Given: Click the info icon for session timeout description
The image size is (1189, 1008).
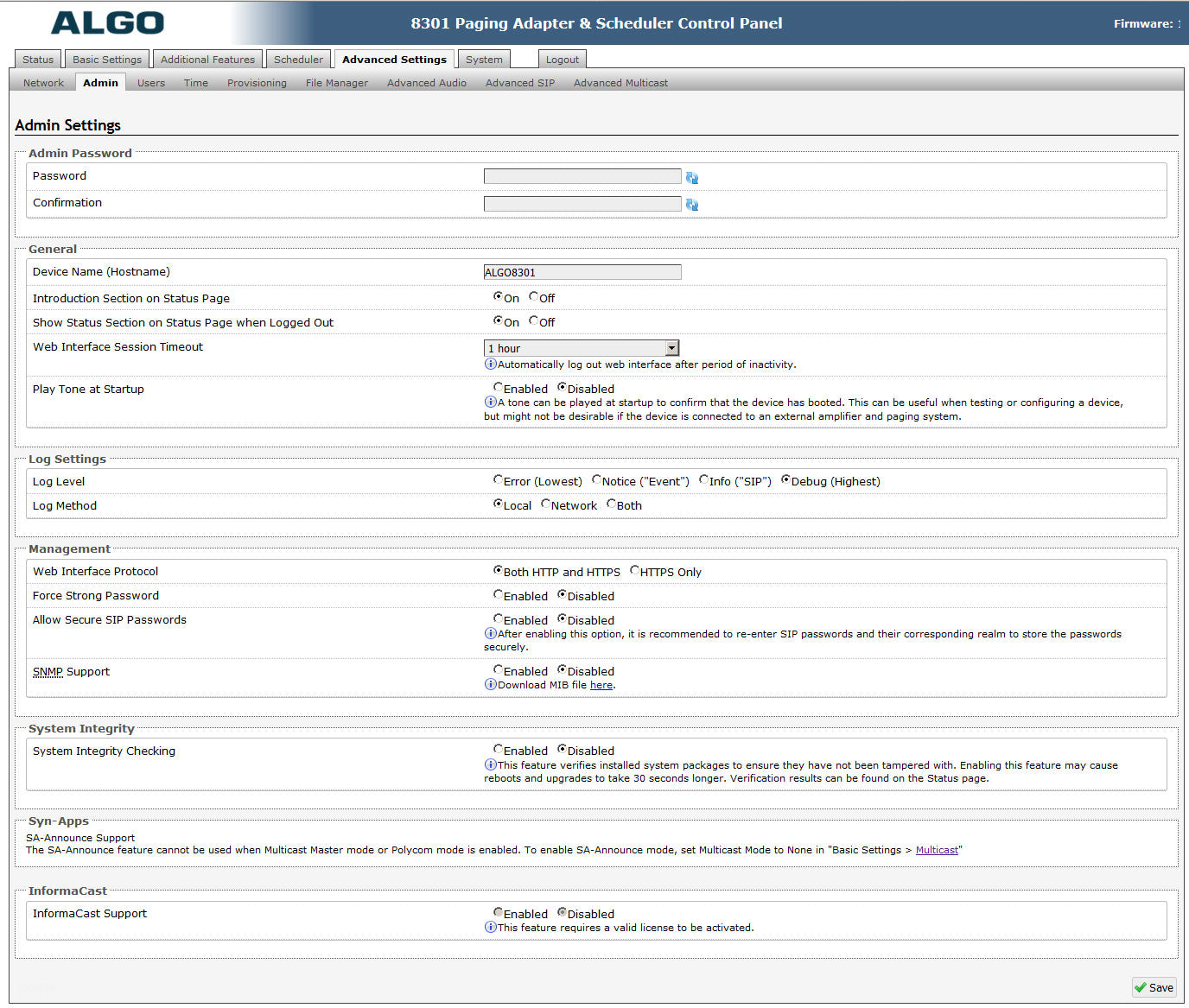Looking at the screenshot, I should 489,364.
